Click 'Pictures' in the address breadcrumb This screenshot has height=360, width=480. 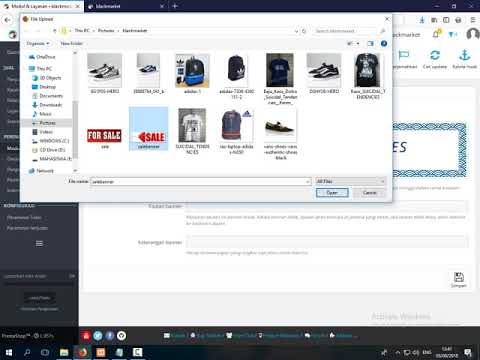(x=106, y=31)
